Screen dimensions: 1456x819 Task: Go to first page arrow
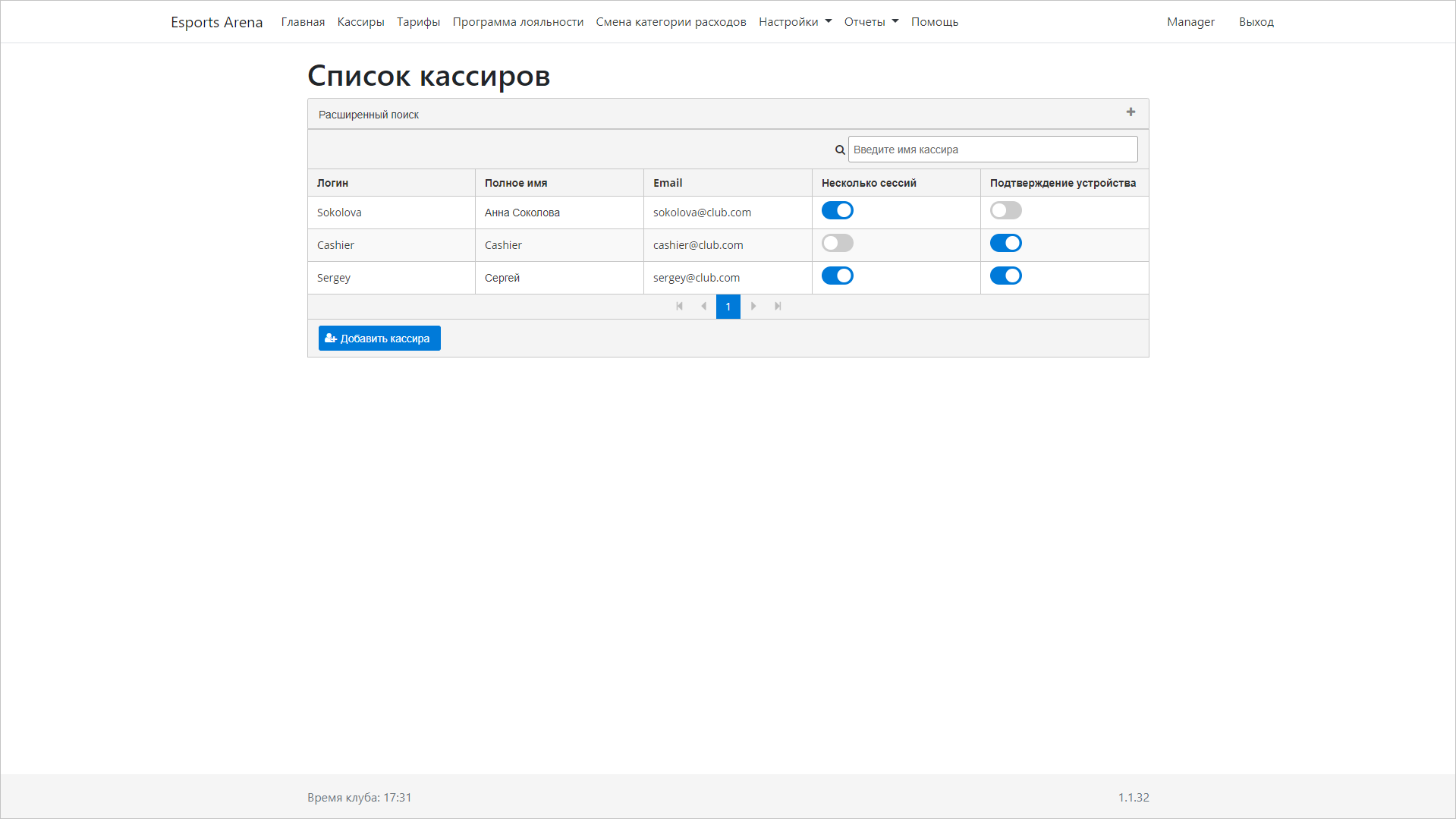[x=679, y=307]
